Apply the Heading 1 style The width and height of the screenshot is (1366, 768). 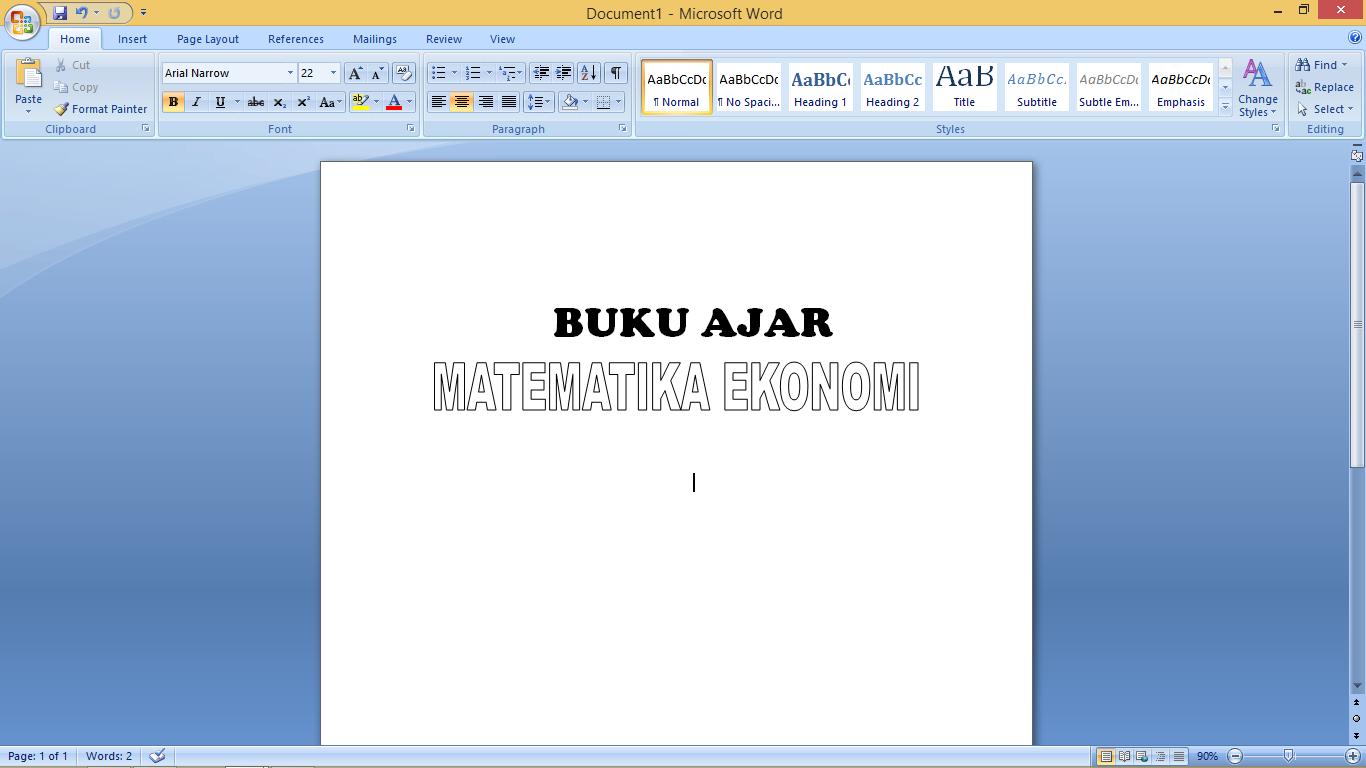click(x=820, y=87)
